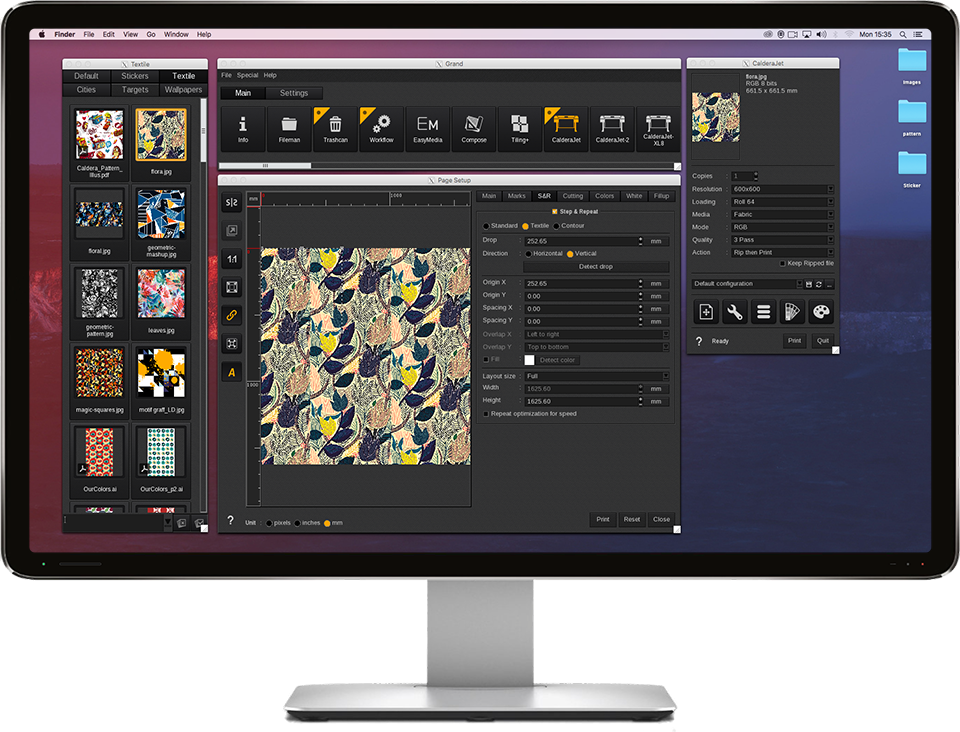
Task: Open the Tiling+ tool
Action: click(x=519, y=127)
